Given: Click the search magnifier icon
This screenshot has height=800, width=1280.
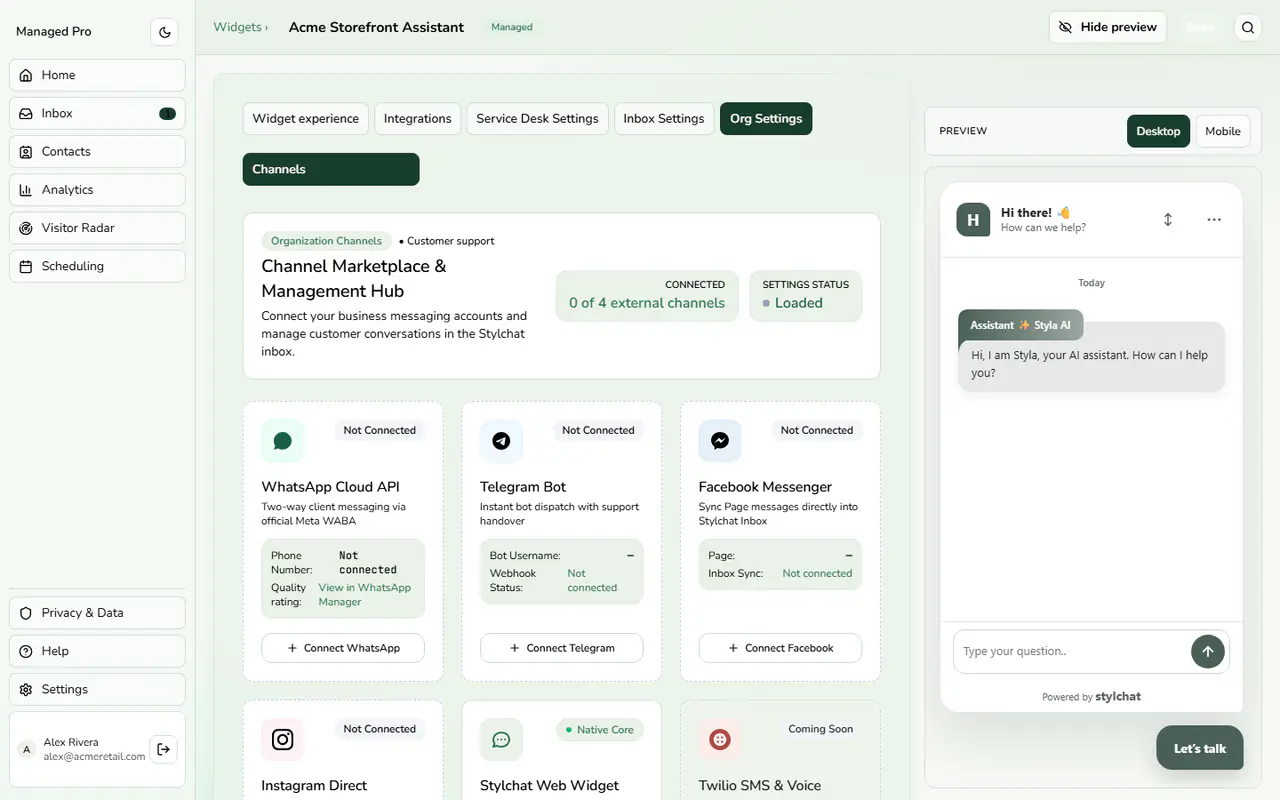Looking at the screenshot, I should pos(1248,28).
